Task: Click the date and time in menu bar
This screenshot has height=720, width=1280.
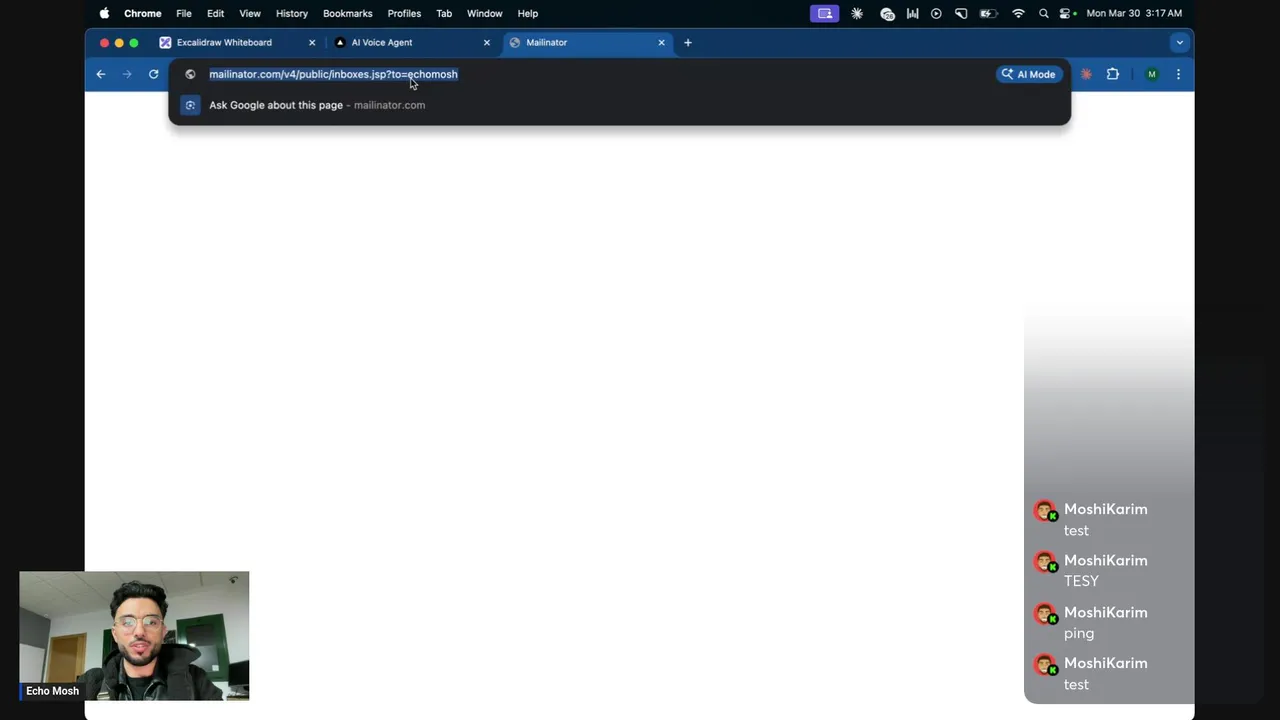Action: (1134, 13)
